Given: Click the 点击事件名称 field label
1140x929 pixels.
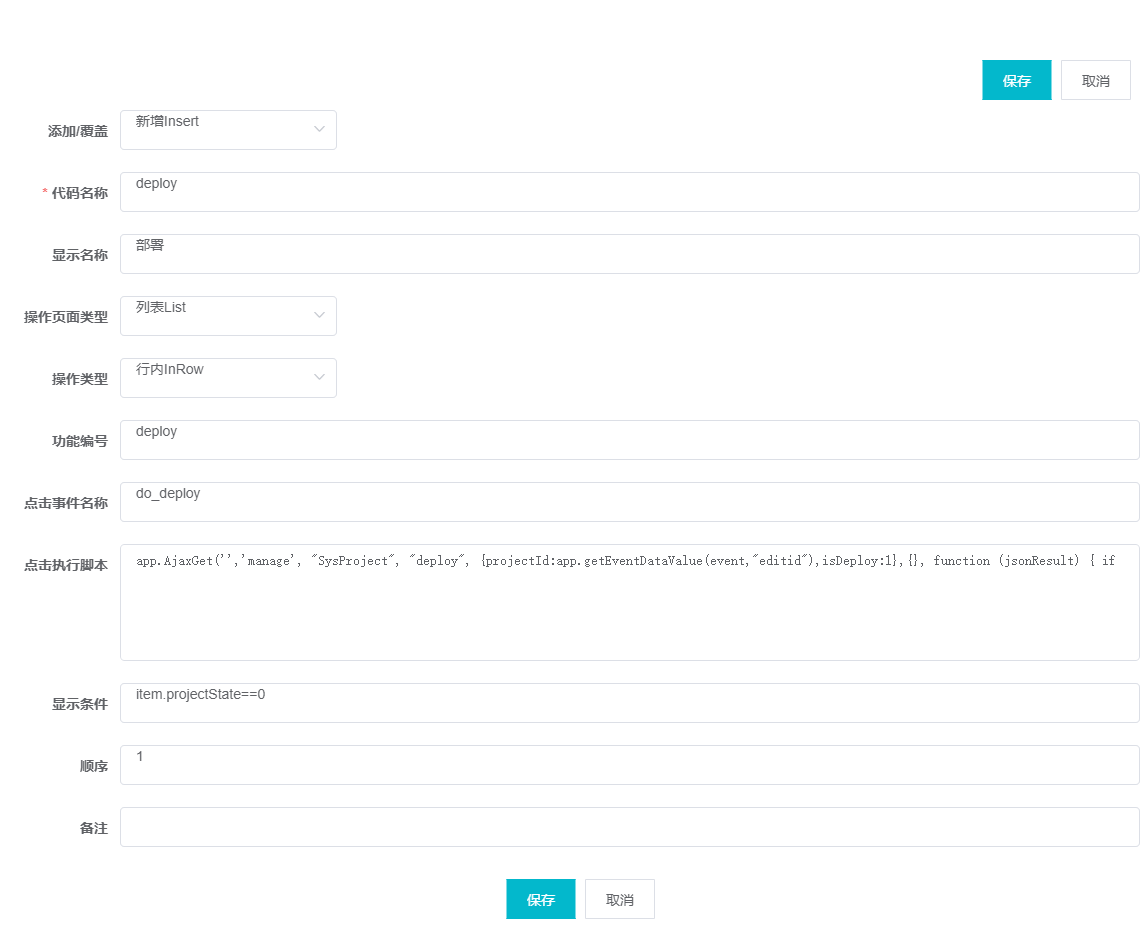Looking at the screenshot, I should [x=66, y=503].
